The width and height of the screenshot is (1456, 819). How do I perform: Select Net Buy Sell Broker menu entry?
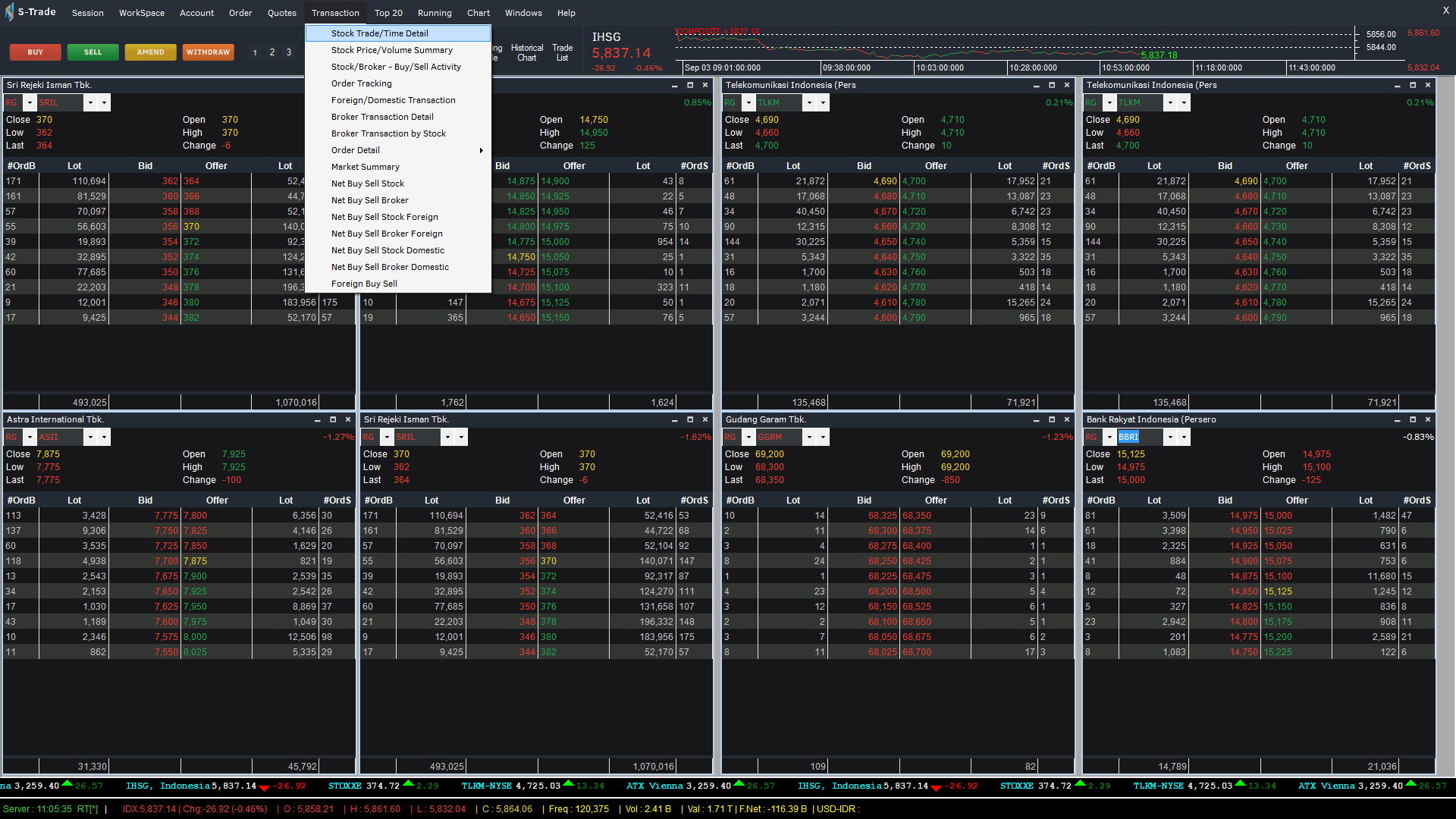point(369,200)
